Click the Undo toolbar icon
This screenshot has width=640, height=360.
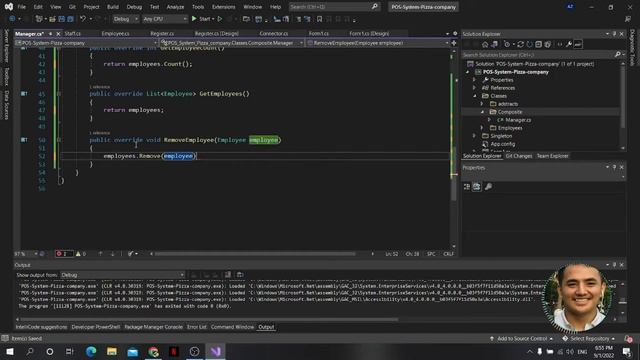83,19
